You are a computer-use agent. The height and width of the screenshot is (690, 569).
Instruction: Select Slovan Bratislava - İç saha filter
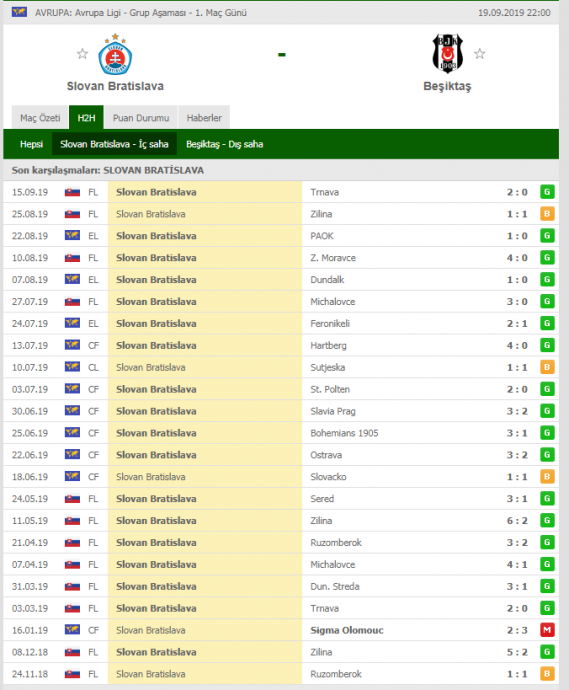114,144
